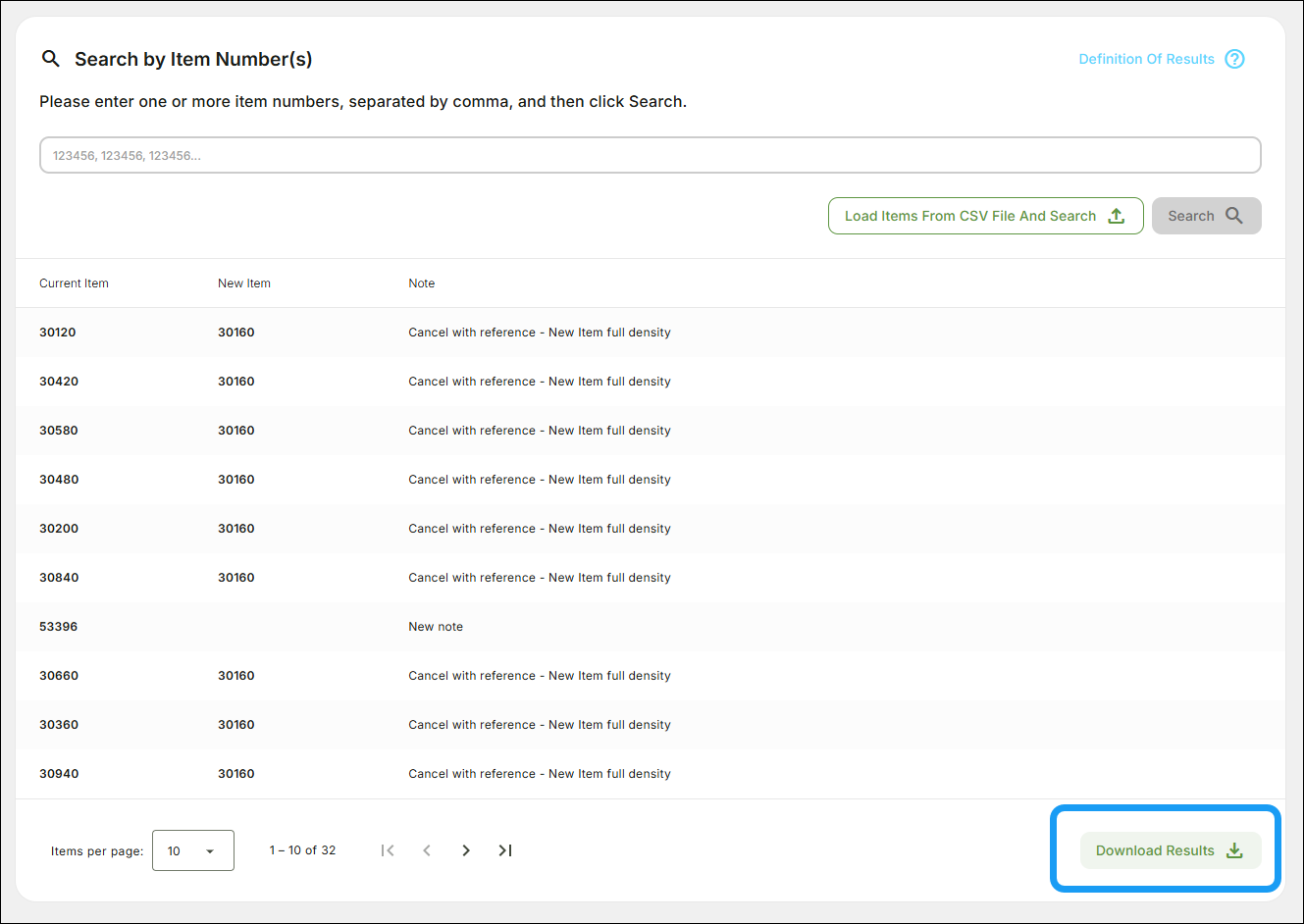Click the help question mark icon
This screenshot has height=924, width=1304.
[1234, 59]
